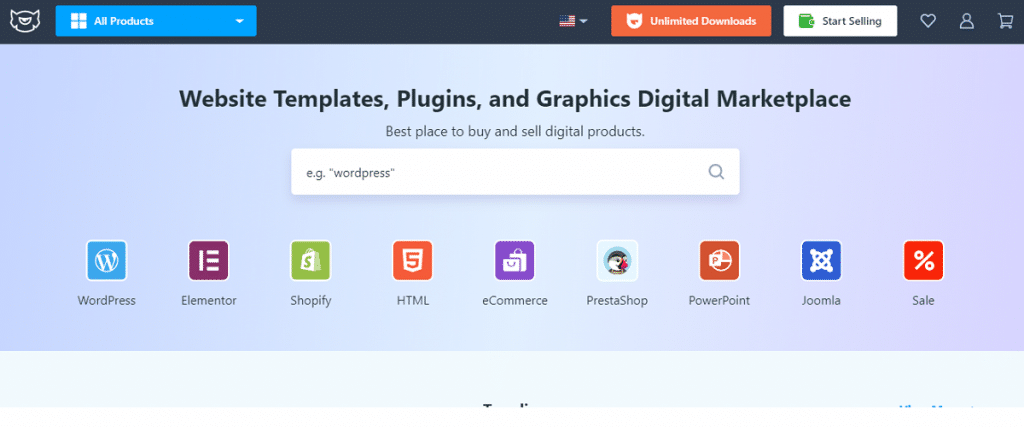Click the Website Templates marketplace heading
Image resolution: width=1024 pixels, height=427 pixels.
click(x=515, y=99)
